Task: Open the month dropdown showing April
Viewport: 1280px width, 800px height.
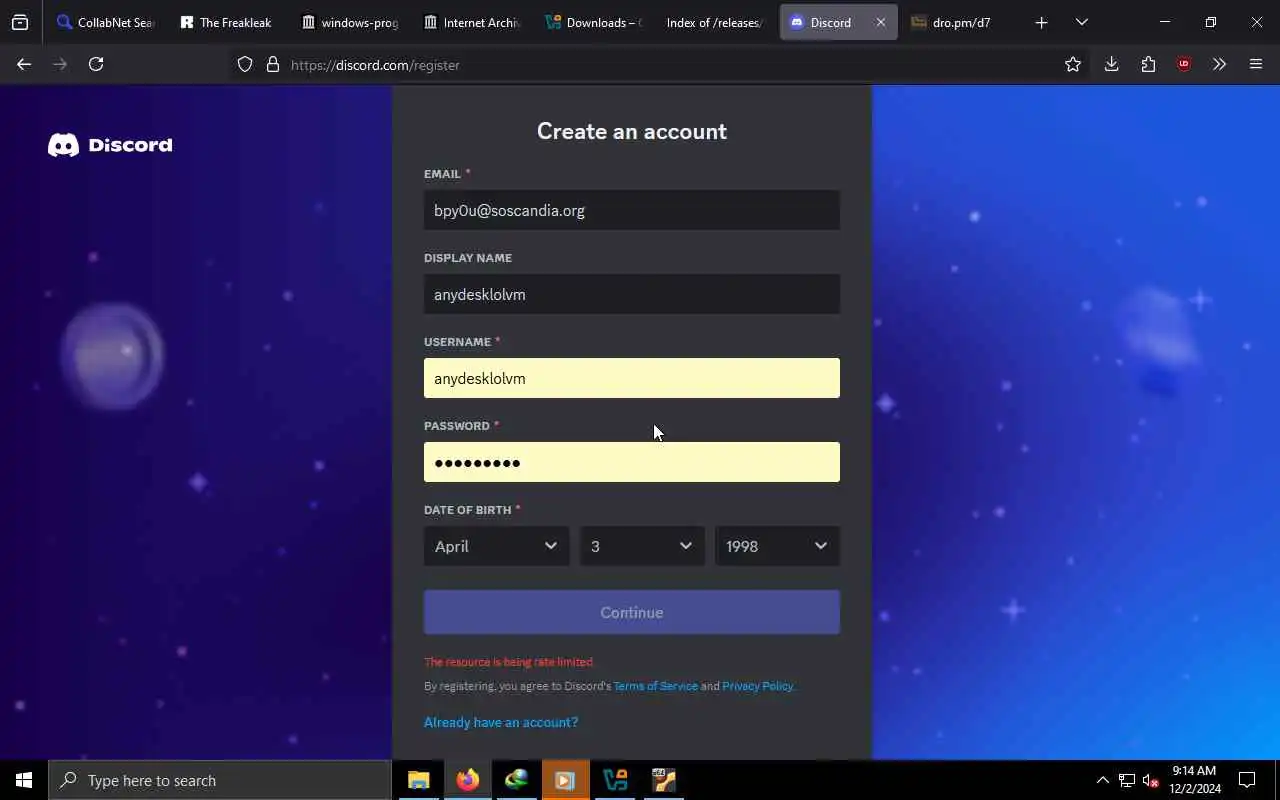Action: [x=496, y=546]
